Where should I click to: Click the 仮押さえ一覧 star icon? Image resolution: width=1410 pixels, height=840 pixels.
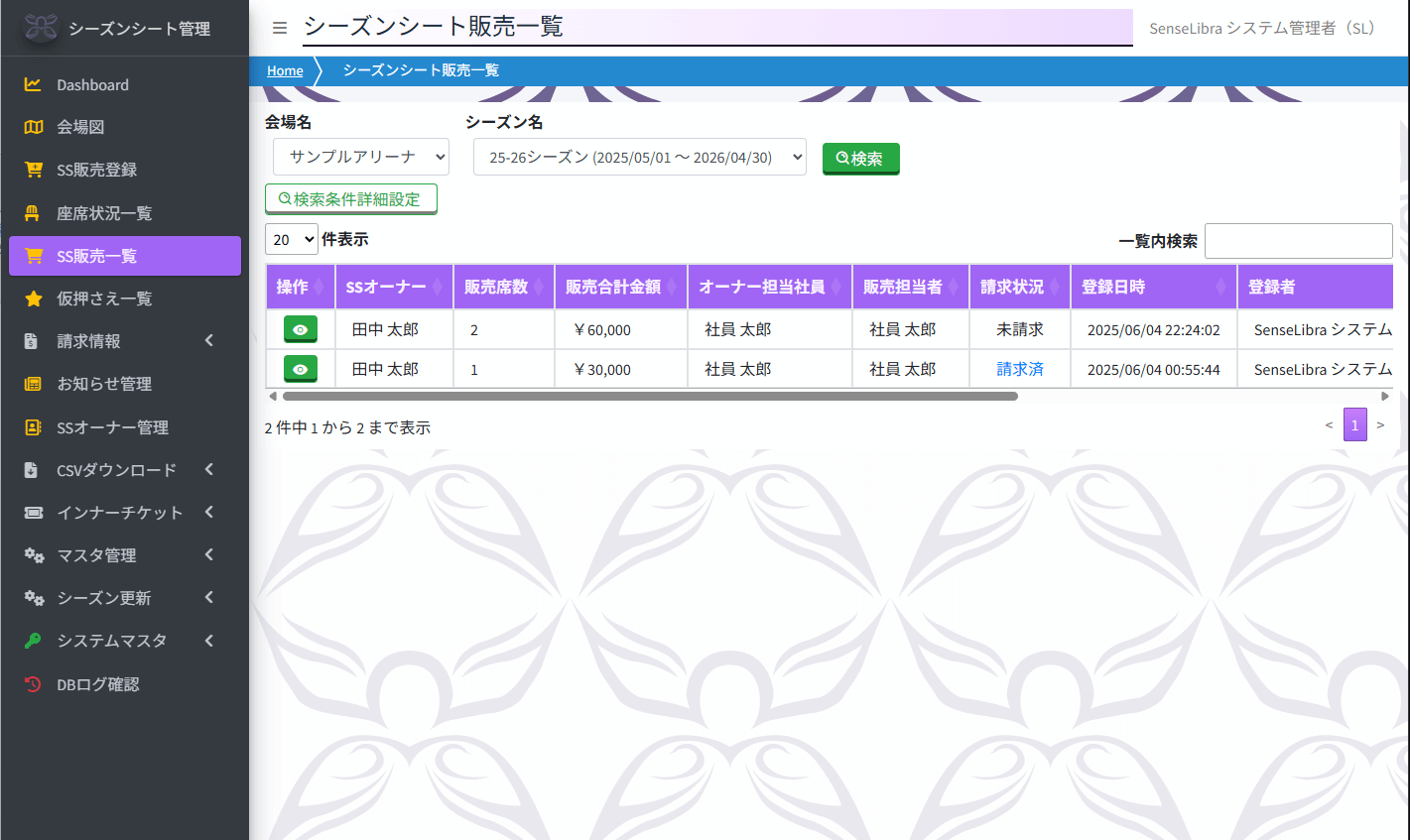click(x=33, y=299)
